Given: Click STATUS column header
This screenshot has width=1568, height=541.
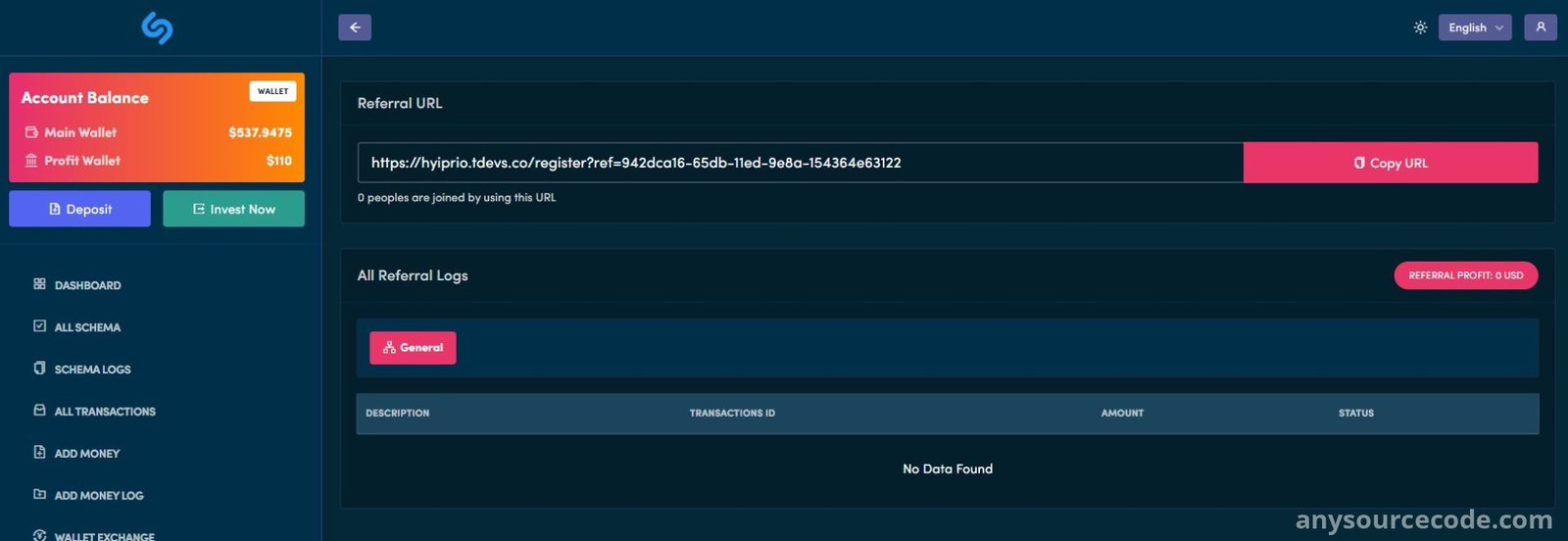Looking at the screenshot, I should pyautogui.click(x=1356, y=414).
